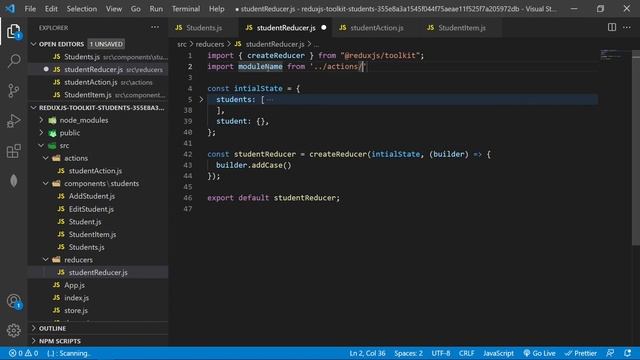This screenshot has height=360, width=640.
Task: Collapse the Open Editors section
Action: tap(34, 44)
